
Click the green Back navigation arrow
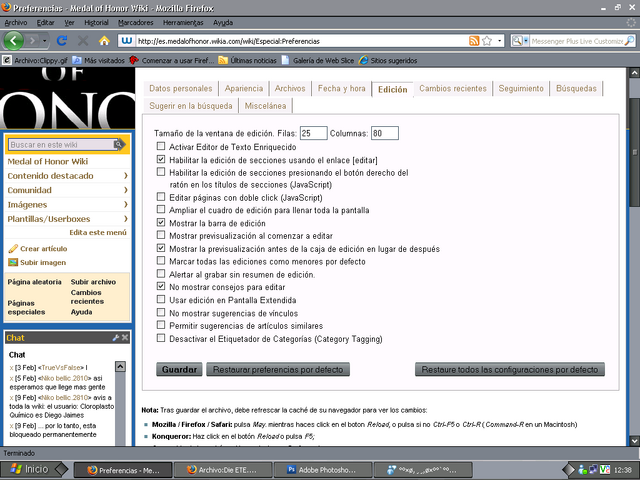point(13,41)
